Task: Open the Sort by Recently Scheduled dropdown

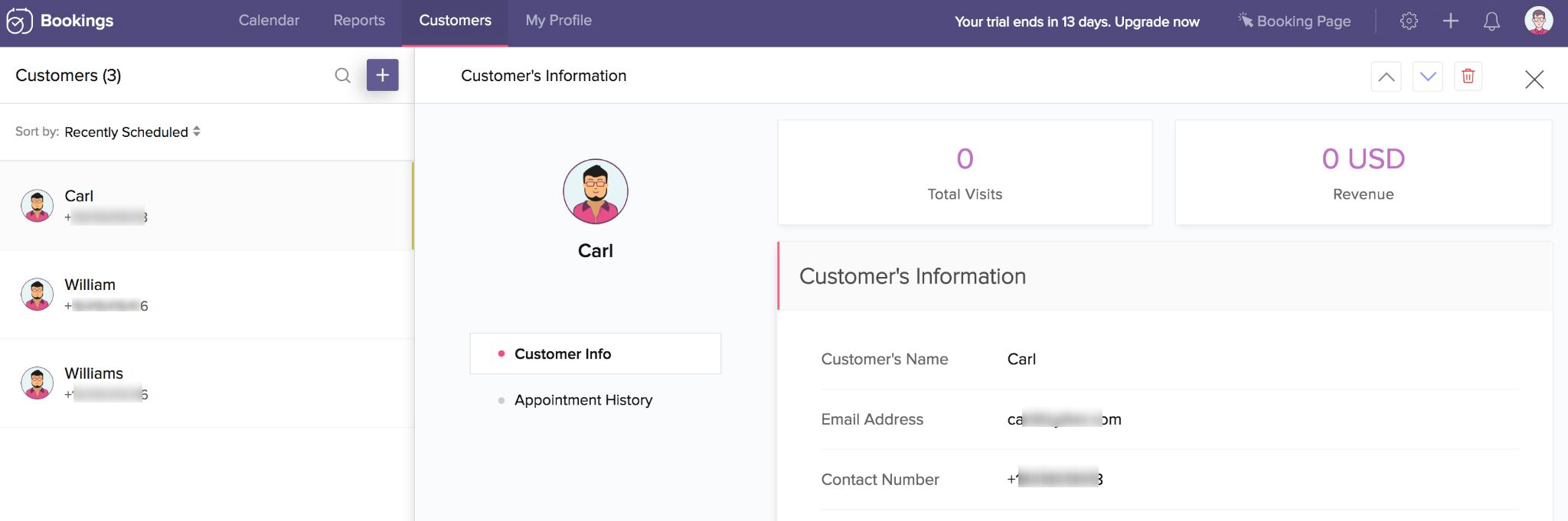Action: coord(132,132)
